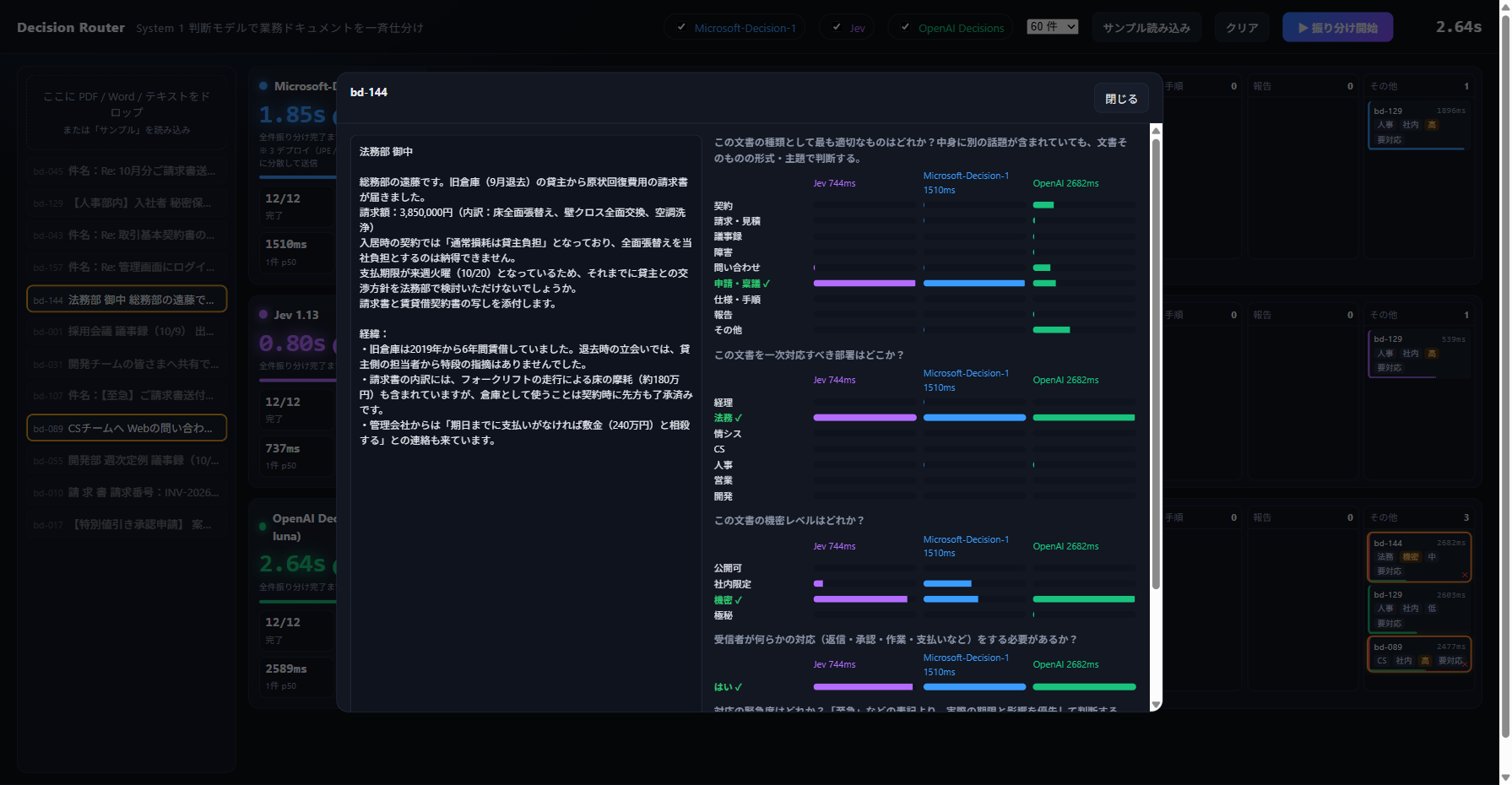Select document bd-017 【特別値引き承認申請】
This screenshot has width=1512, height=785.
pos(127,524)
